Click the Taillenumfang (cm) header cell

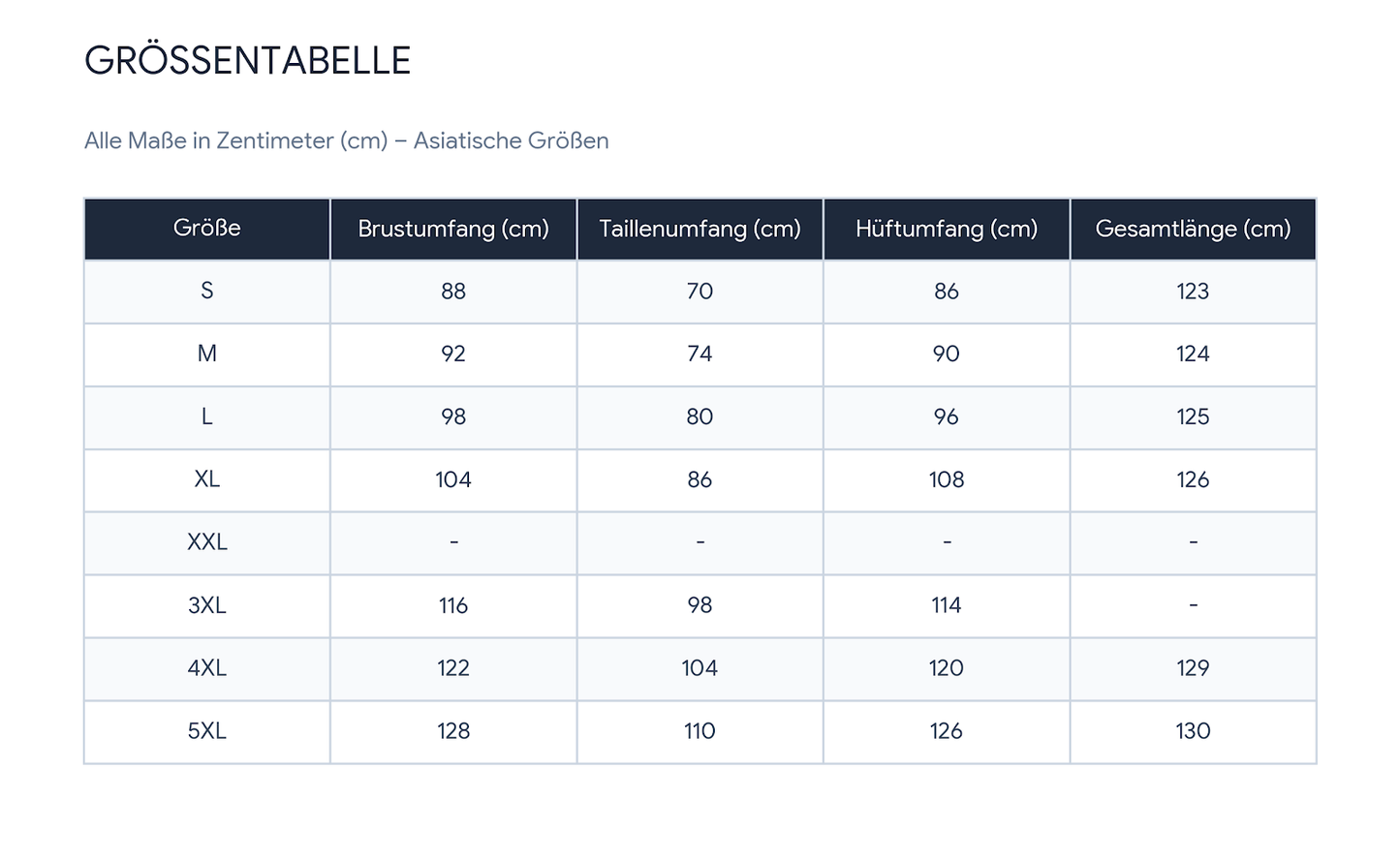700,229
